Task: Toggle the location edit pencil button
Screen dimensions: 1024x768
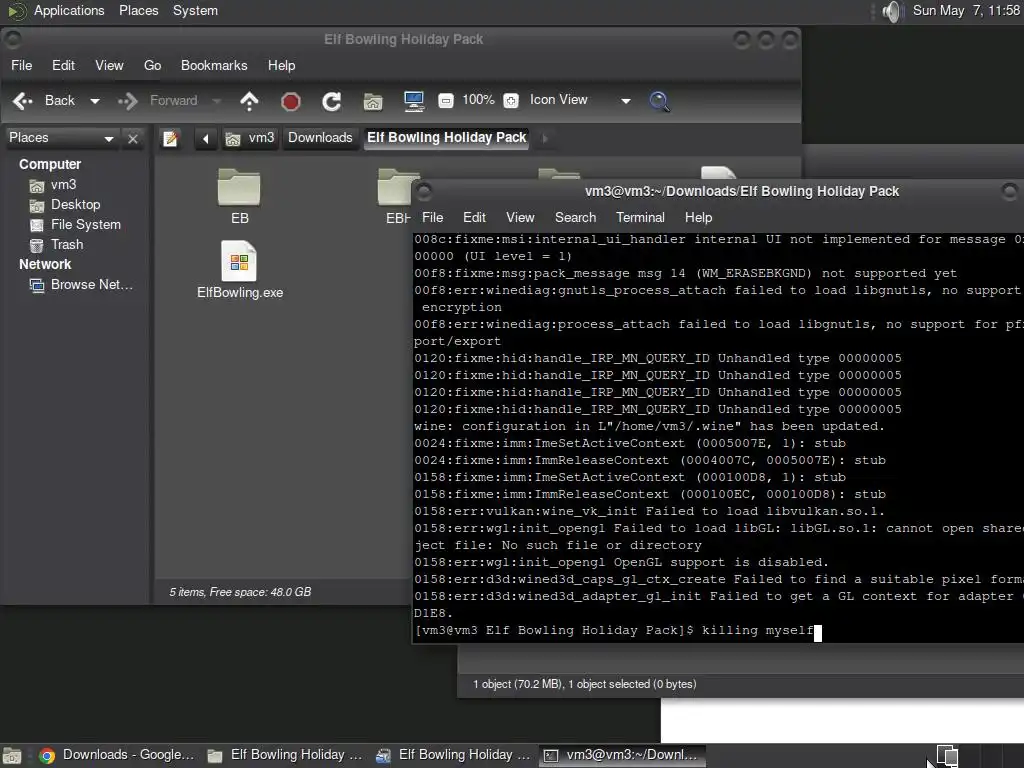Action: tap(170, 138)
